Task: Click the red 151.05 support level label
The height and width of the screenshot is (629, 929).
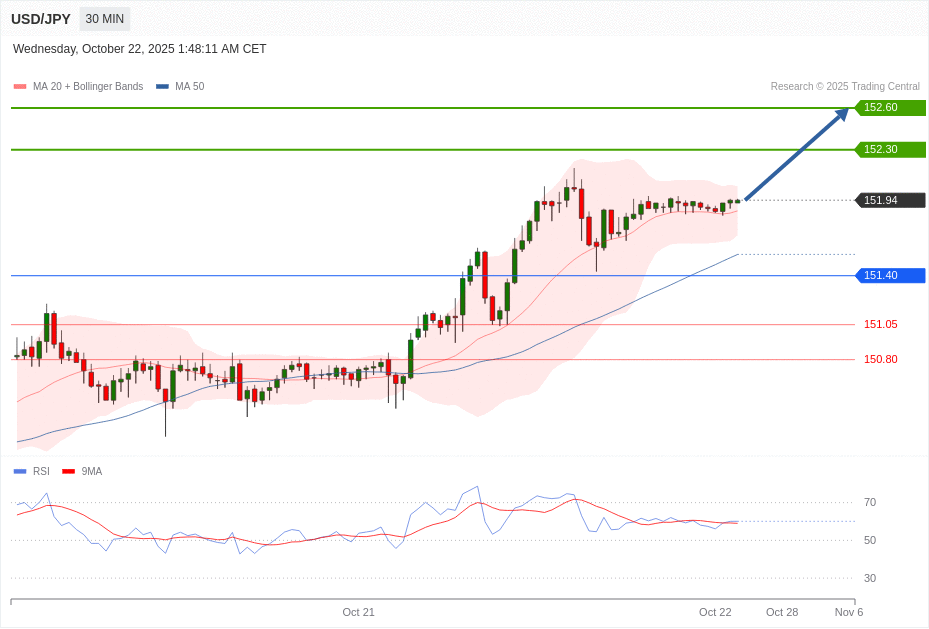Action: click(x=880, y=324)
